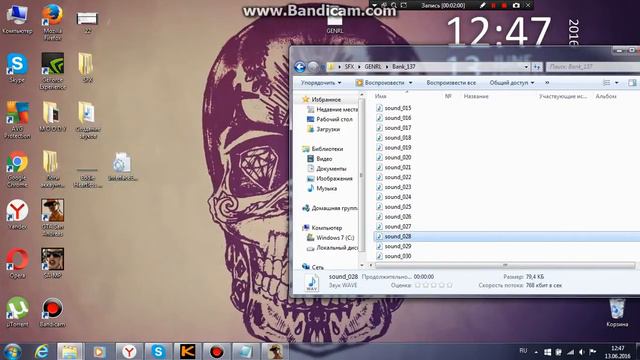Show hidden tray icons arrow

click(x=536, y=352)
